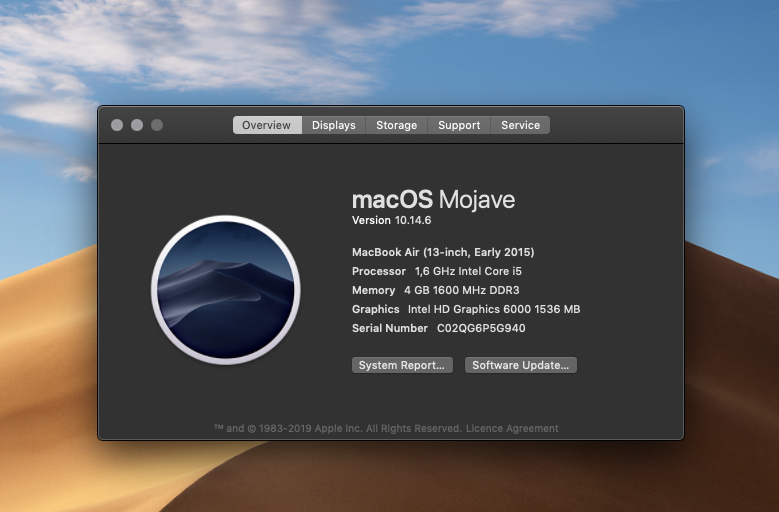Switch to the Displays tab

click(334, 125)
